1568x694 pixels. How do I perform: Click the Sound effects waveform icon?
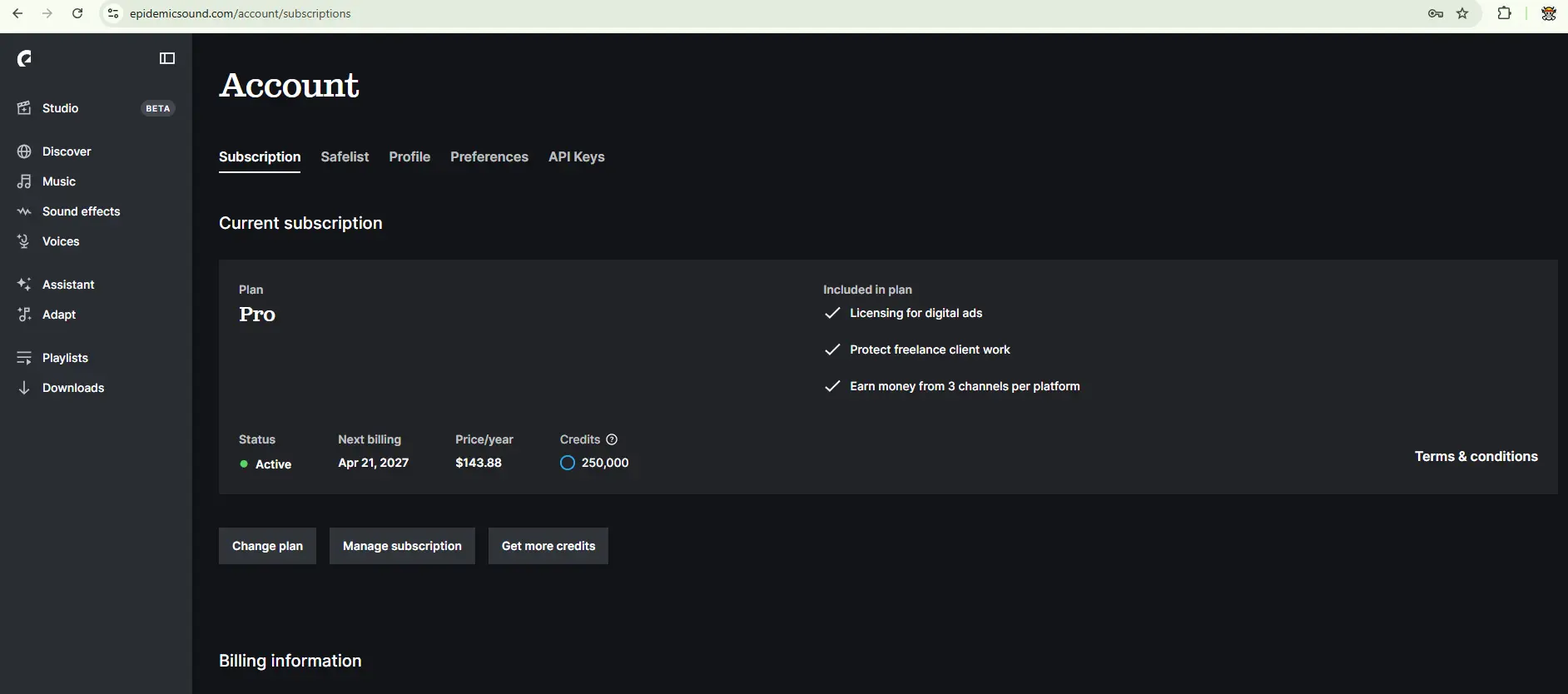pyautogui.click(x=24, y=211)
